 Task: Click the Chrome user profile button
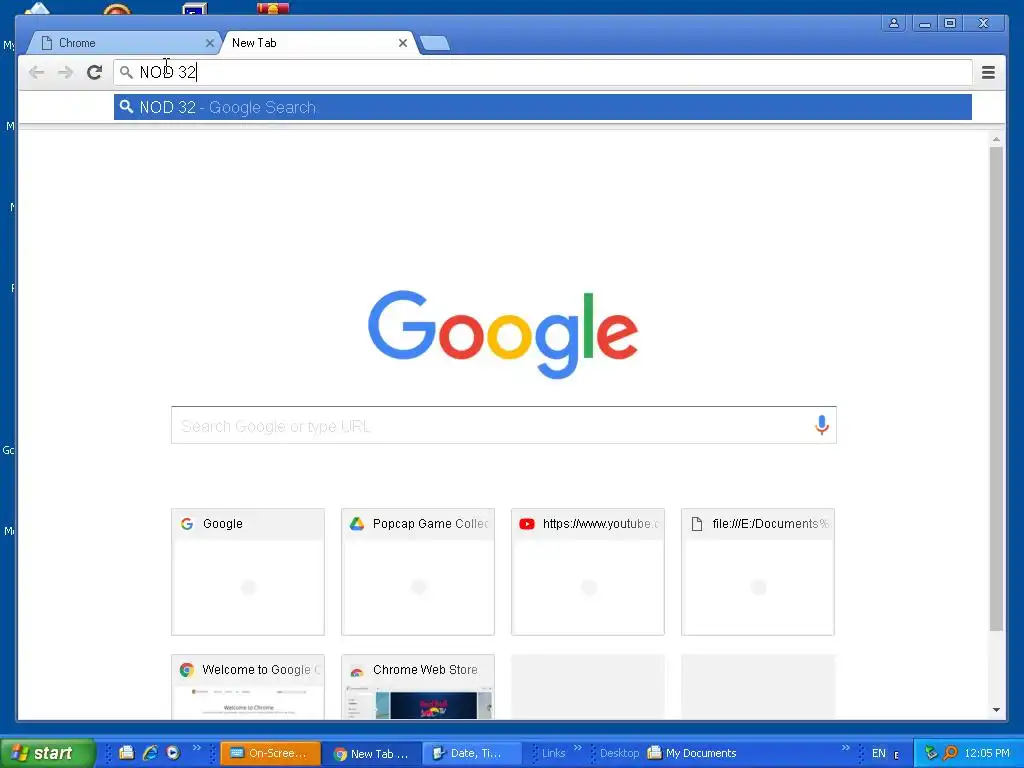click(x=893, y=24)
